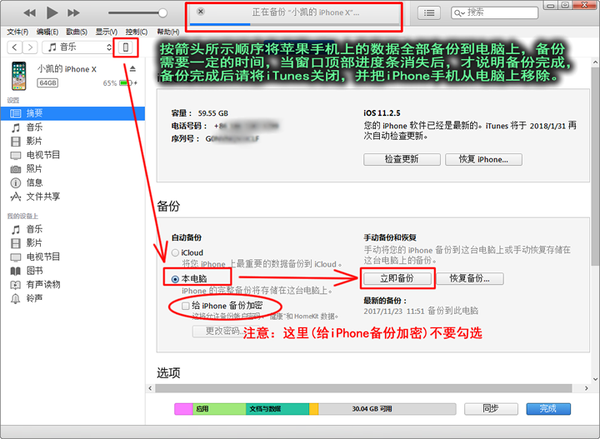Click the vertical scrollbar thumb

point(595,168)
